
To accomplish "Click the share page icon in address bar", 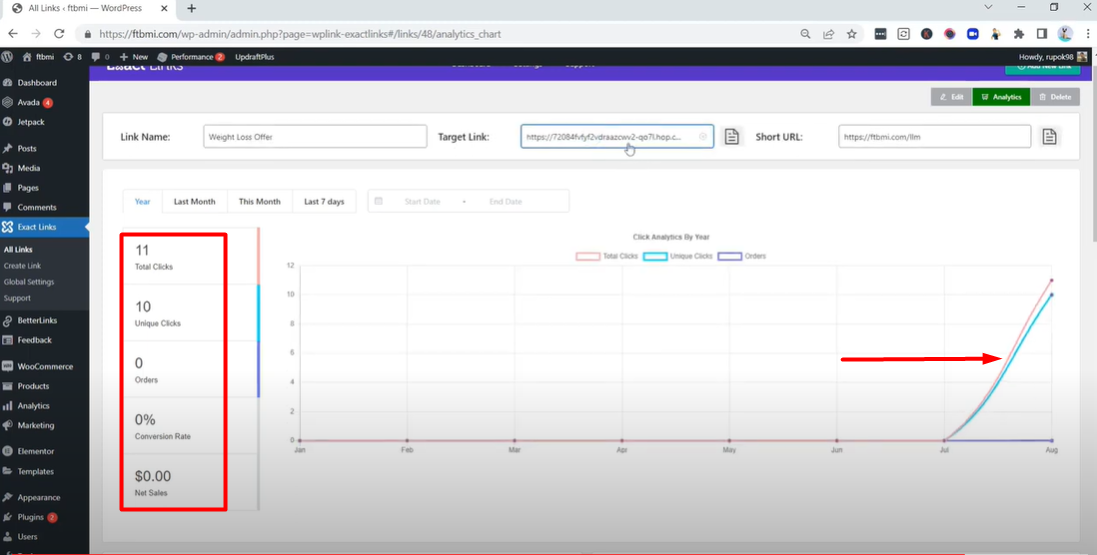I will coord(828,34).
